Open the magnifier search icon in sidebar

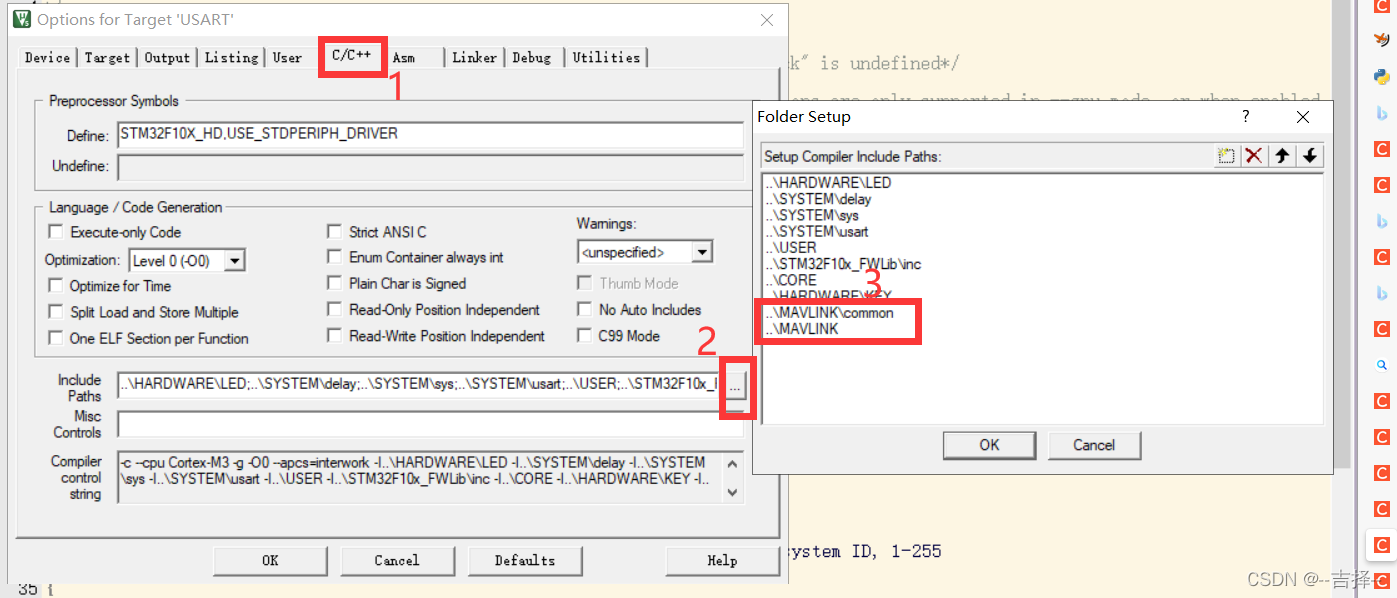click(x=1382, y=365)
